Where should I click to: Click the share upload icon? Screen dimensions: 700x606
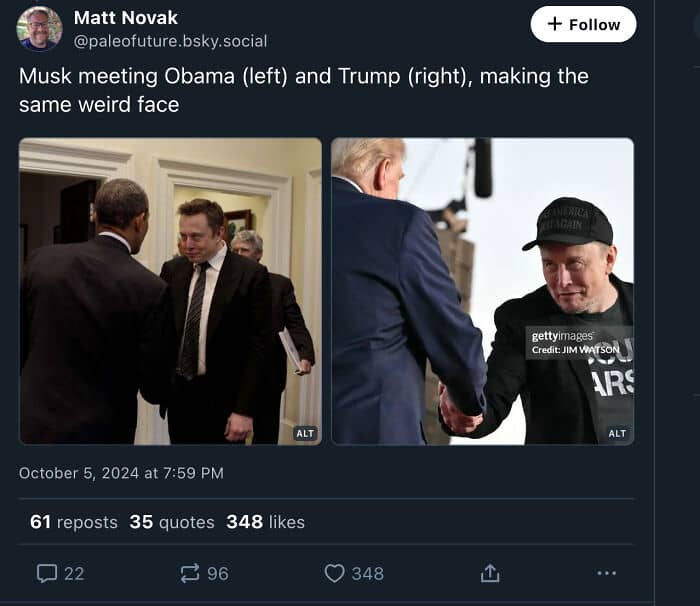[490, 573]
